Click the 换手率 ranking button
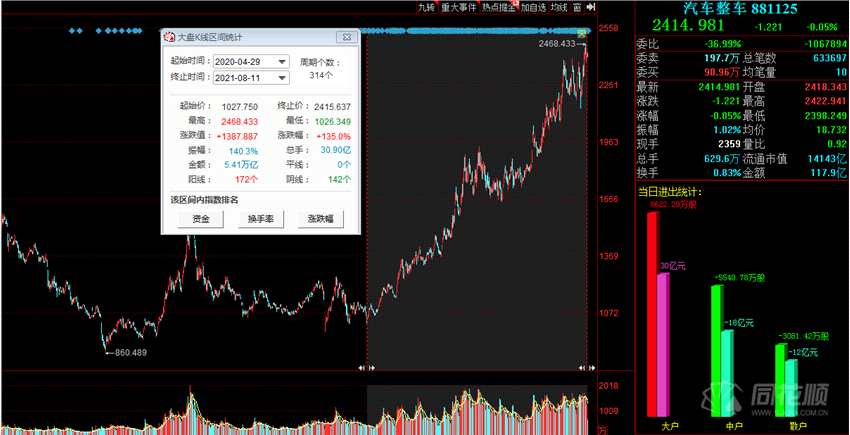The image size is (850, 435). 260,219
